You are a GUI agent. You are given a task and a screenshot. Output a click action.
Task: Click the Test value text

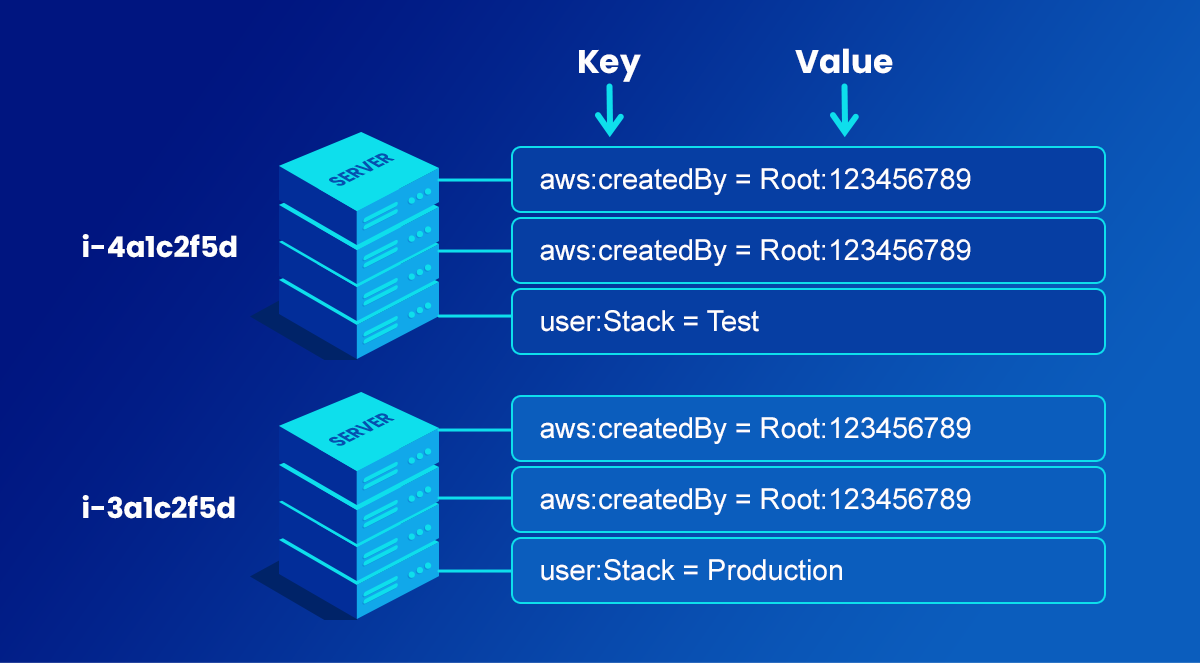pos(733,321)
